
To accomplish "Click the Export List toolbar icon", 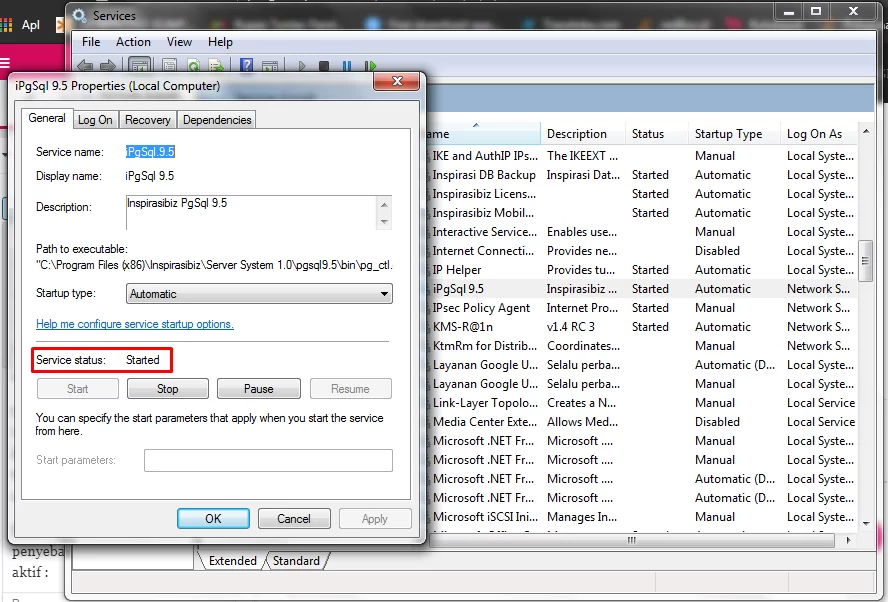I will click(x=216, y=66).
